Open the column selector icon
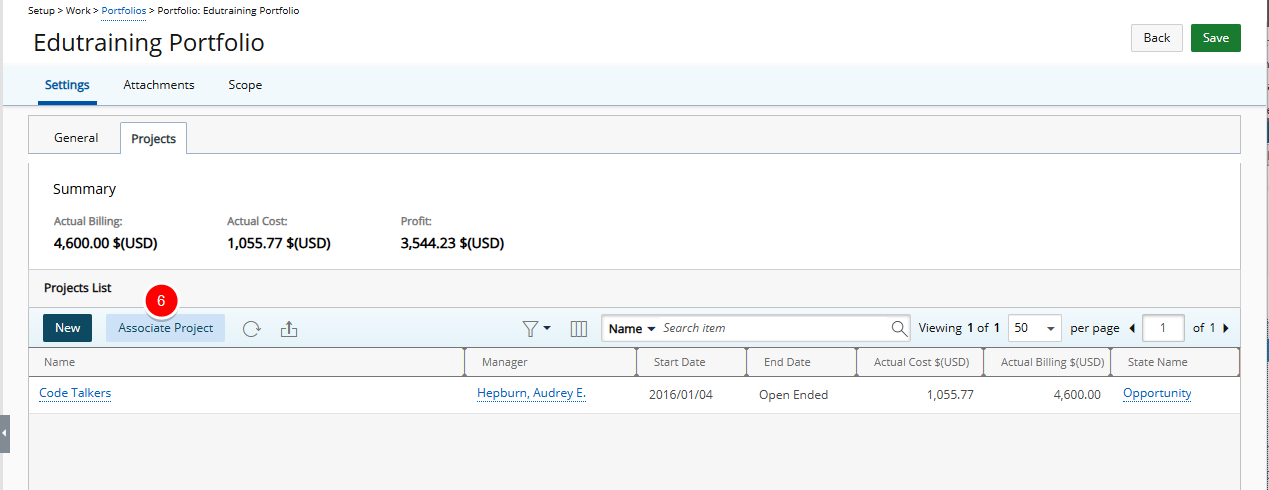1269x490 pixels. coord(578,328)
